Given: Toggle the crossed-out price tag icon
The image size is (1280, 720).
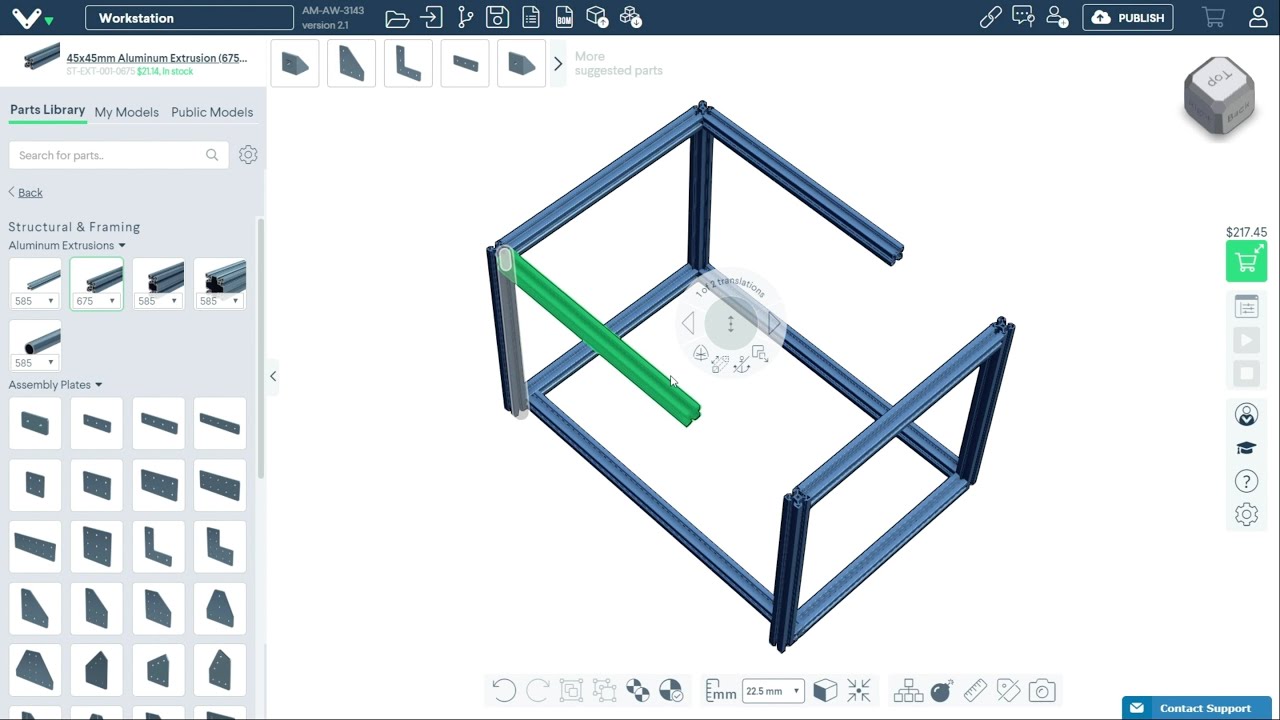Looking at the screenshot, I should (x=1008, y=690).
